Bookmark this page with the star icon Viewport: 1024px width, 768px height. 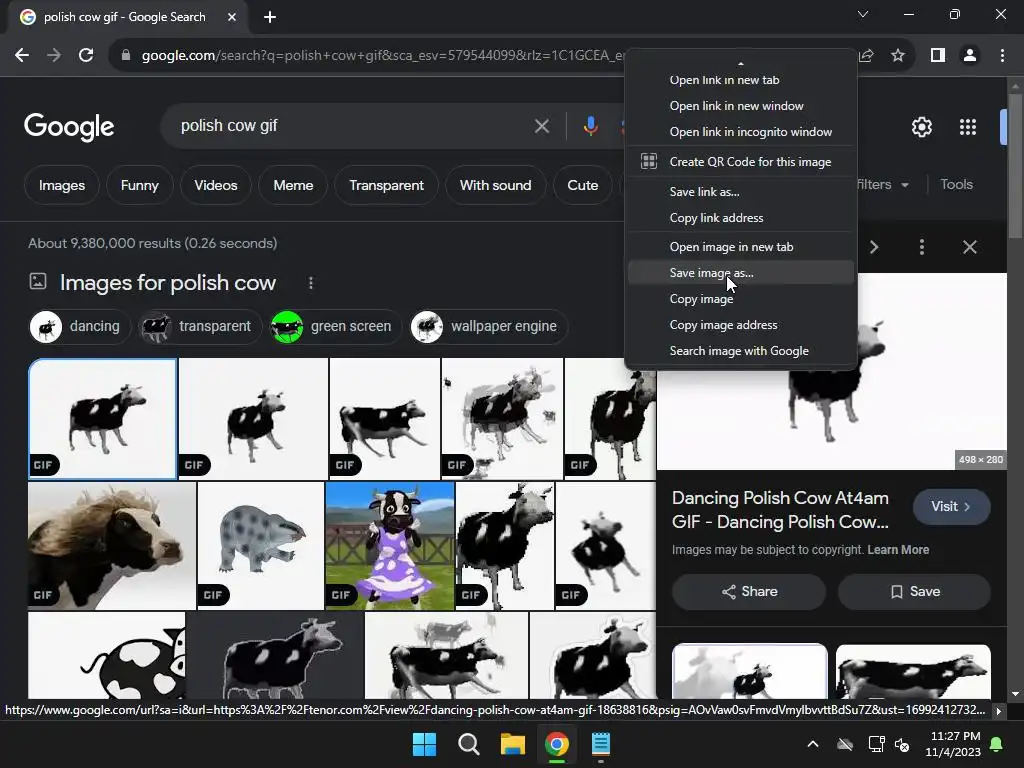tap(898, 56)
